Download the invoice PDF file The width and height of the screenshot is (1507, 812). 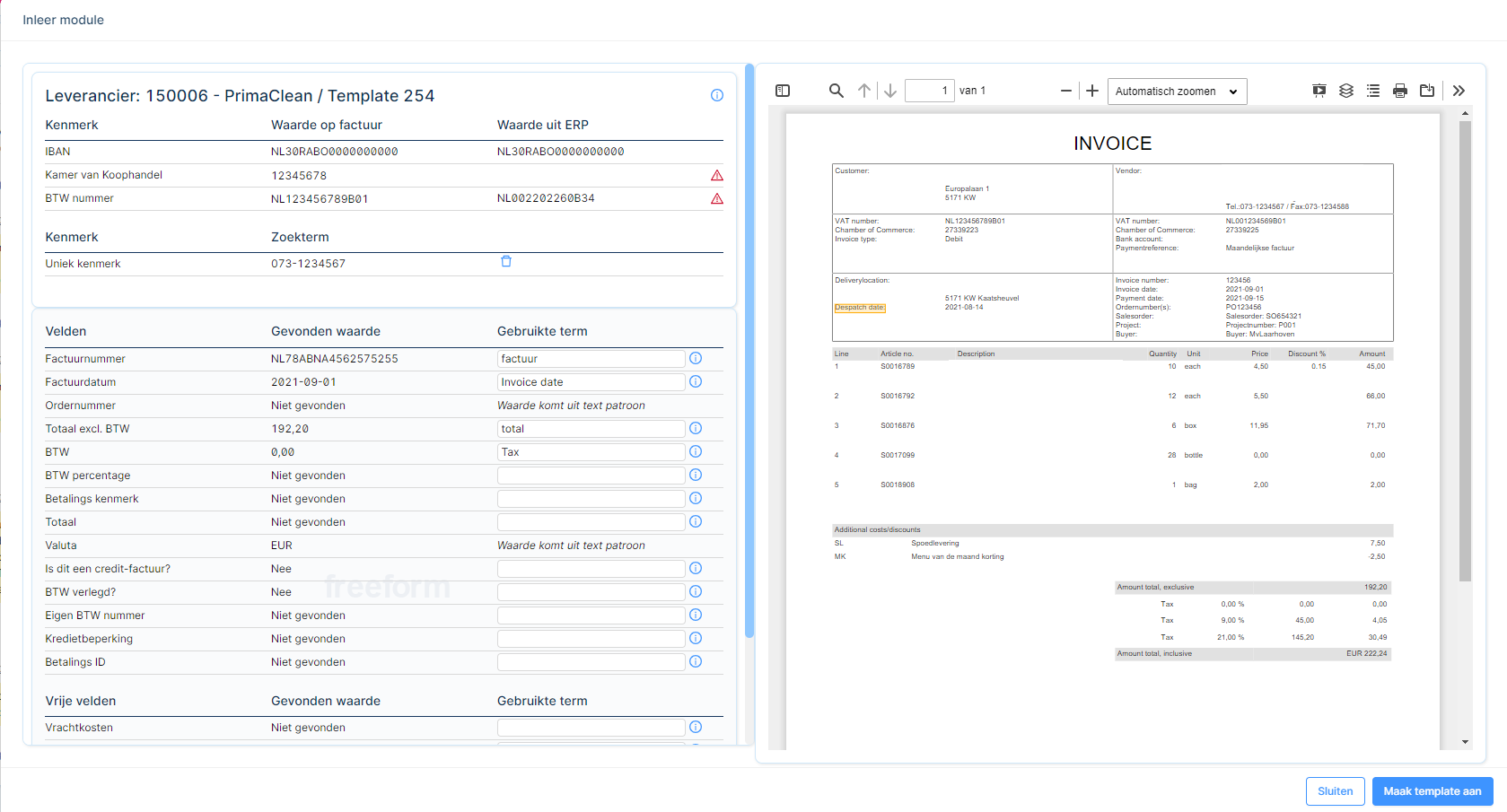pyautogui.click(x=1427, y=91)
